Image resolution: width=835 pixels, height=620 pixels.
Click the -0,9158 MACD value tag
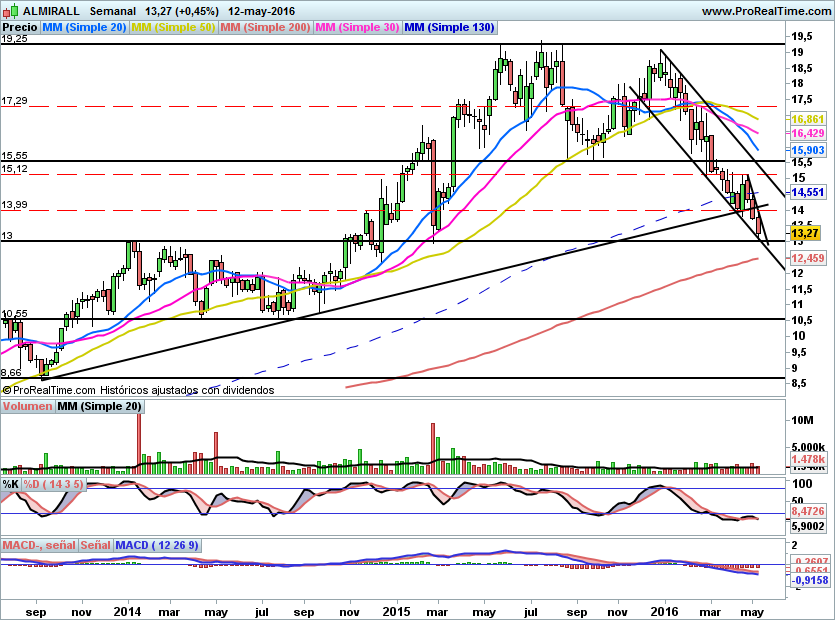point(810,580)
